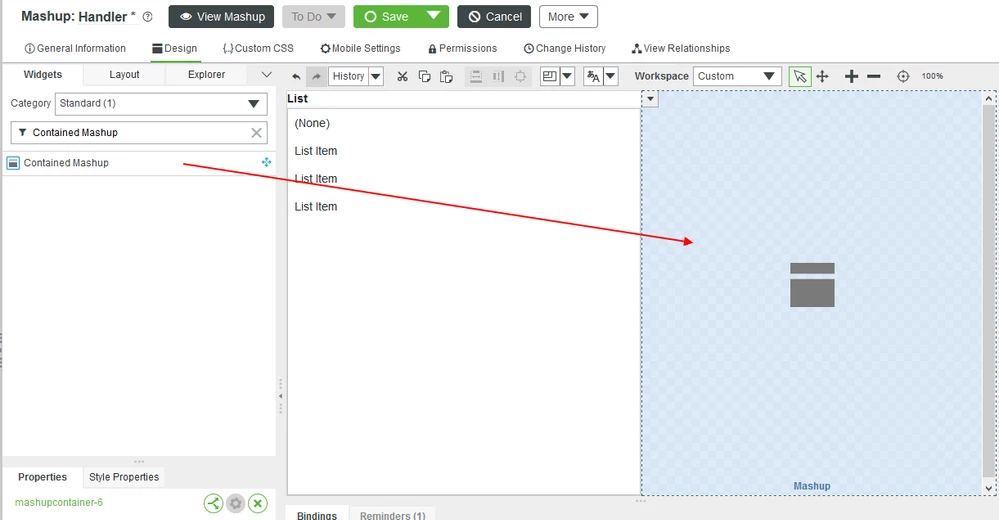Click the scroll down arrow in canvas
This screenshot has height=520, width=999.
pyautogui.click(x=989, y=488)
